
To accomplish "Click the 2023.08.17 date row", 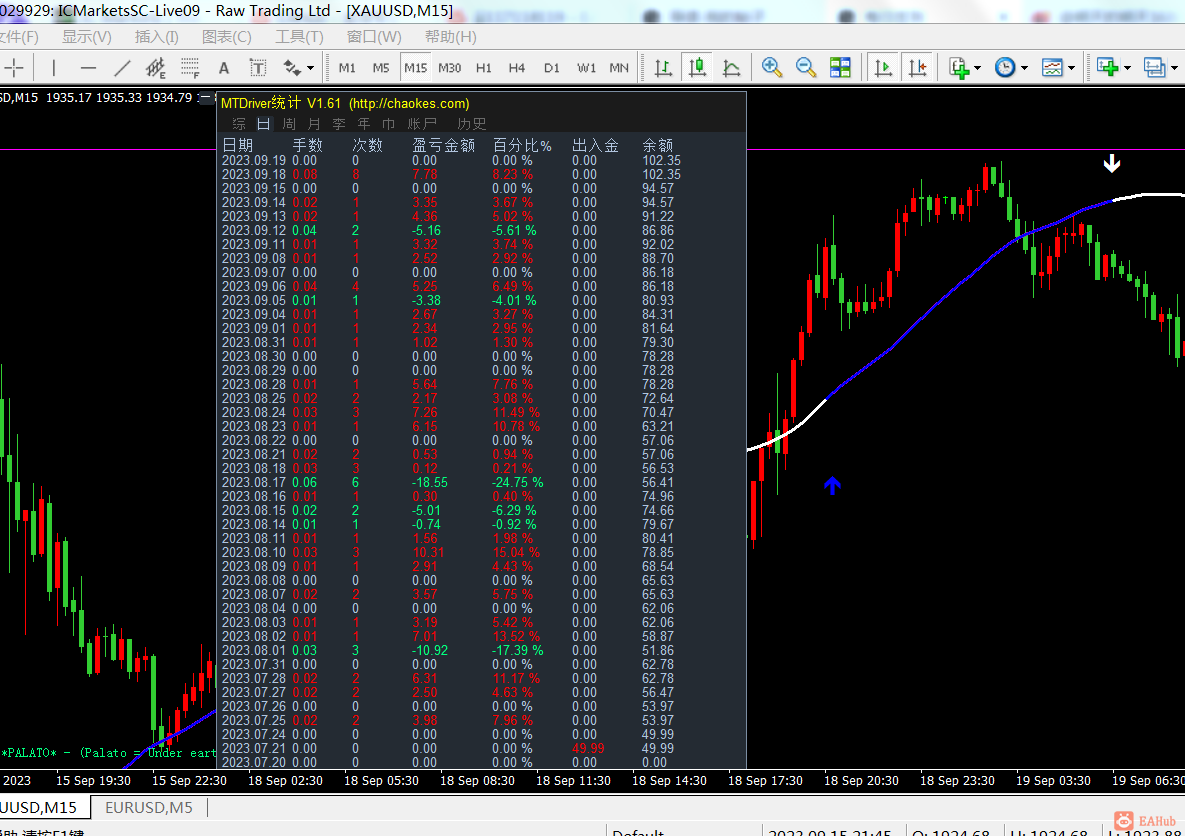I will [450, 482].
